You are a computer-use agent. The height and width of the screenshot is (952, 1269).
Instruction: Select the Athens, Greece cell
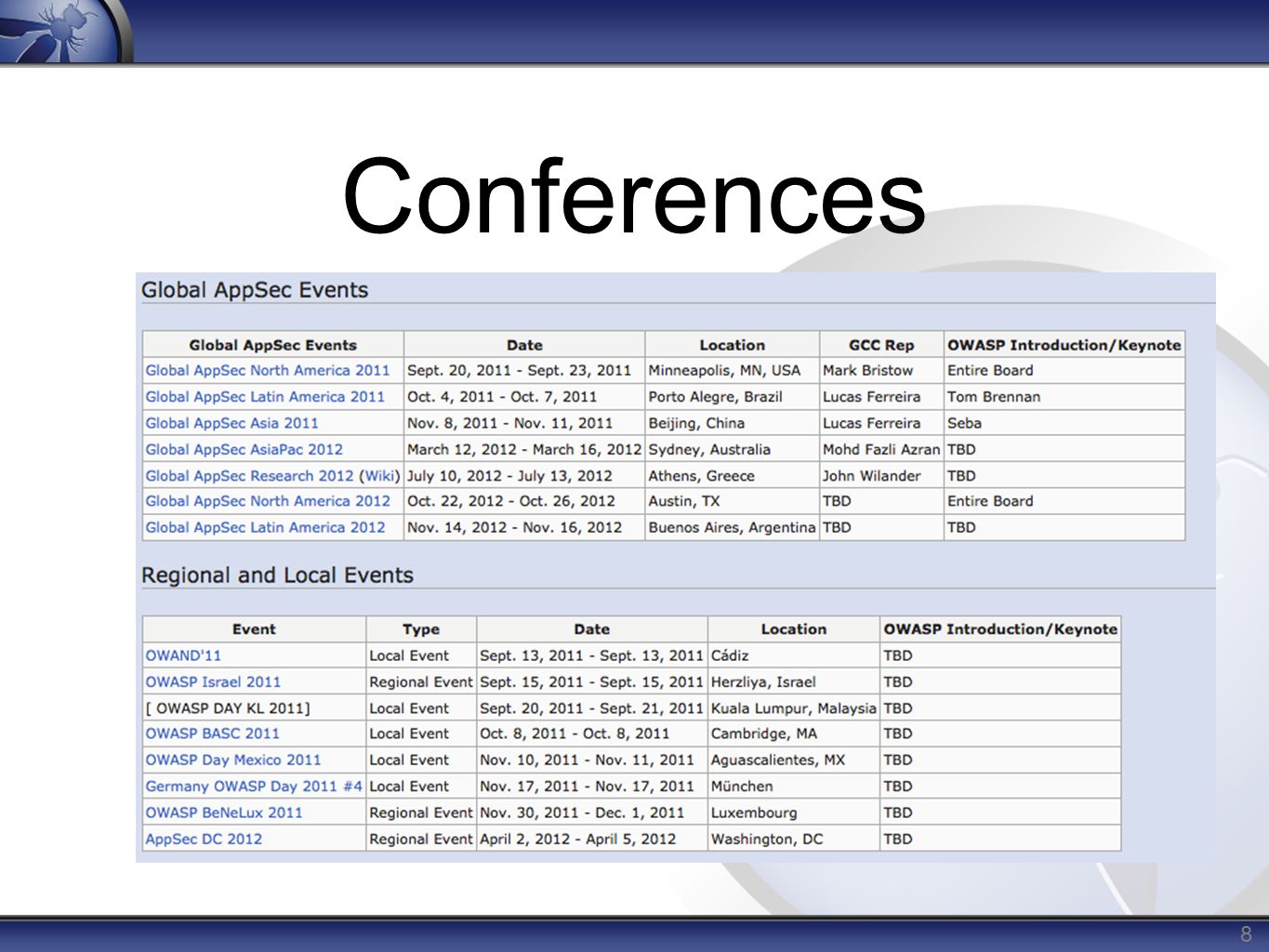[732, 475]
